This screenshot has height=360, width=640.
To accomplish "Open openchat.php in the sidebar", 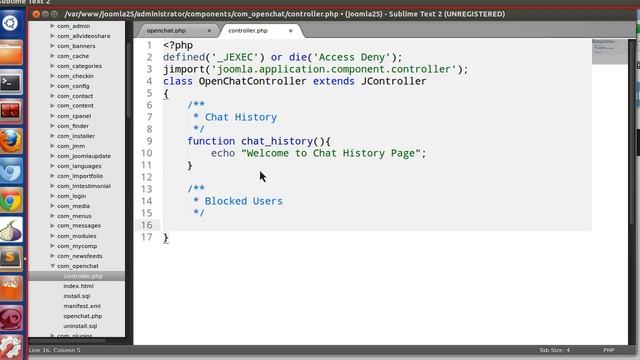I will (82, 316).
